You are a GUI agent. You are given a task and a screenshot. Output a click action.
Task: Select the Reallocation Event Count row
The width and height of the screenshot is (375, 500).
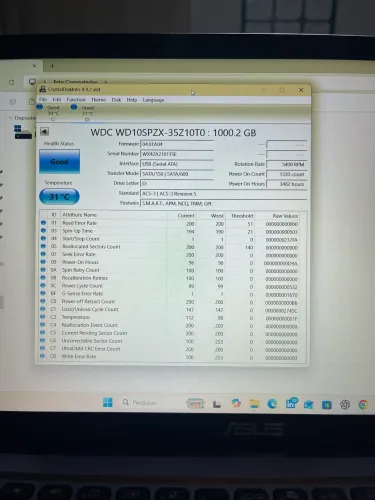169,325
